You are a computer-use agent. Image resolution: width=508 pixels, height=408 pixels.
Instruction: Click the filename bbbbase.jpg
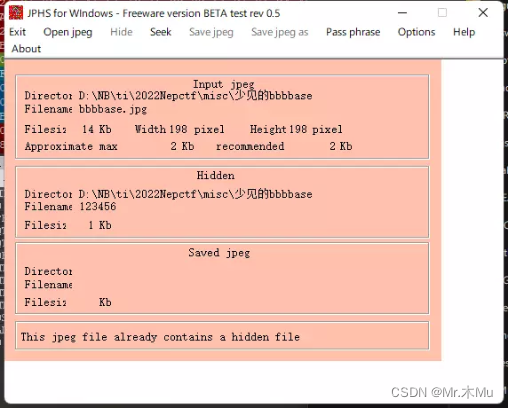113,109
